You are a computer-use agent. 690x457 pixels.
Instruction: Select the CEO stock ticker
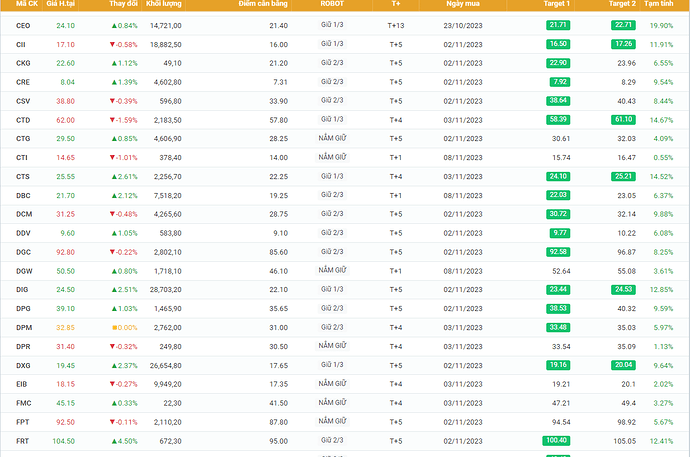[23, 26]
